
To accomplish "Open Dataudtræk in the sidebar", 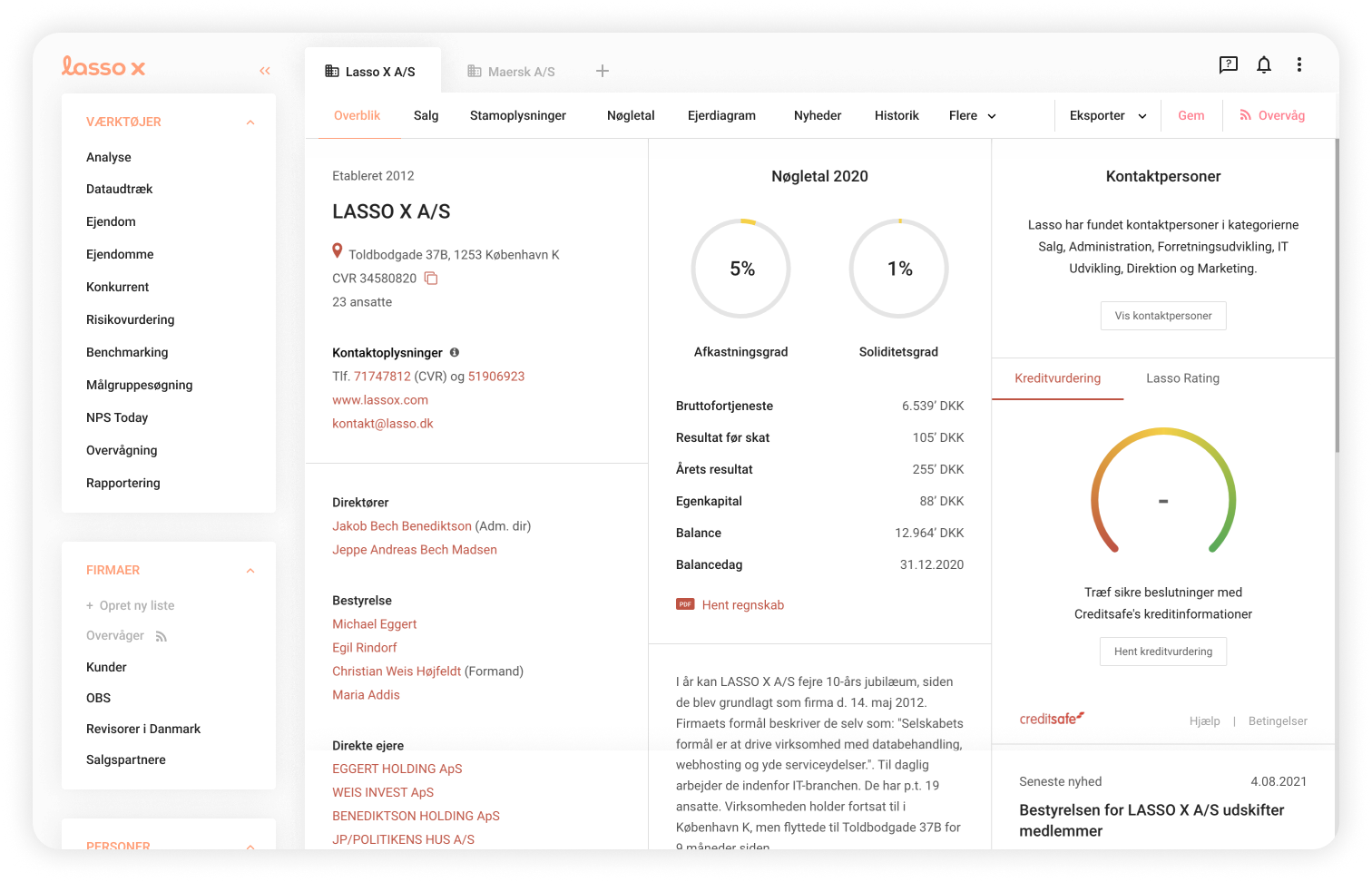I will (x=120, y=189).
